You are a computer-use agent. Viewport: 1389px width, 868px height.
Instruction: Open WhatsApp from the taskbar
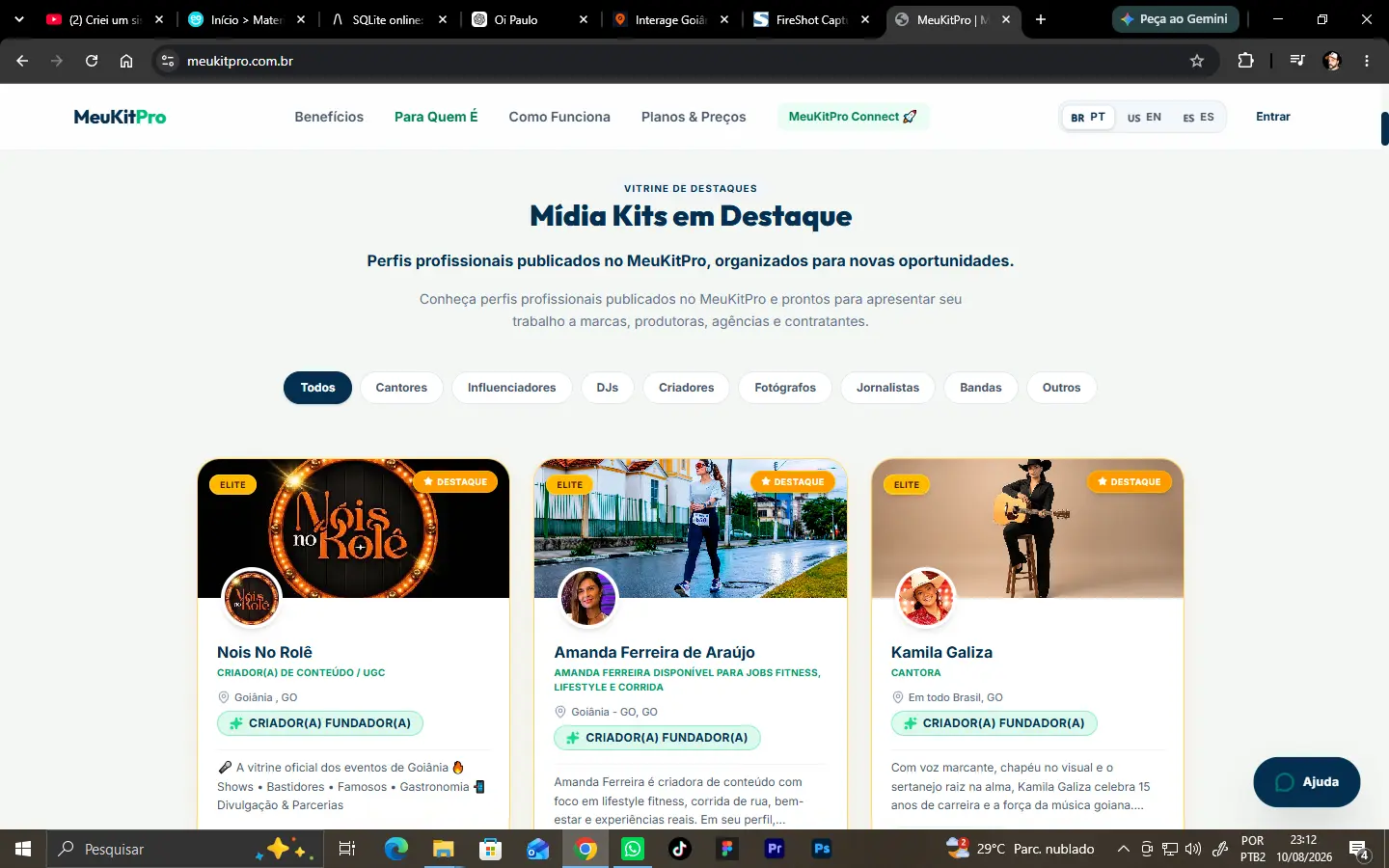[633, 849]
